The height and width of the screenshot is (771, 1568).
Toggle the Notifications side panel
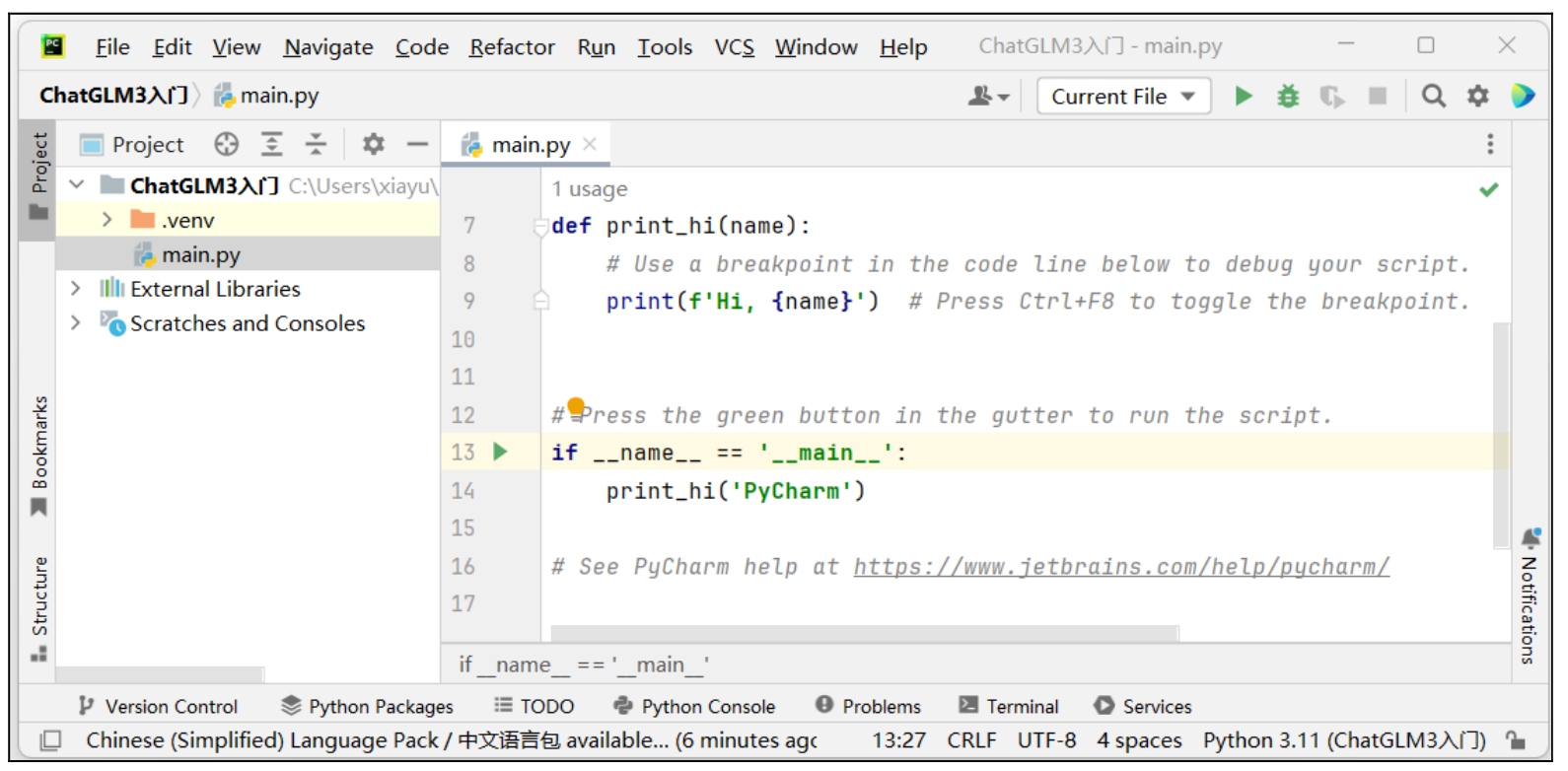tap(1530, 596)
